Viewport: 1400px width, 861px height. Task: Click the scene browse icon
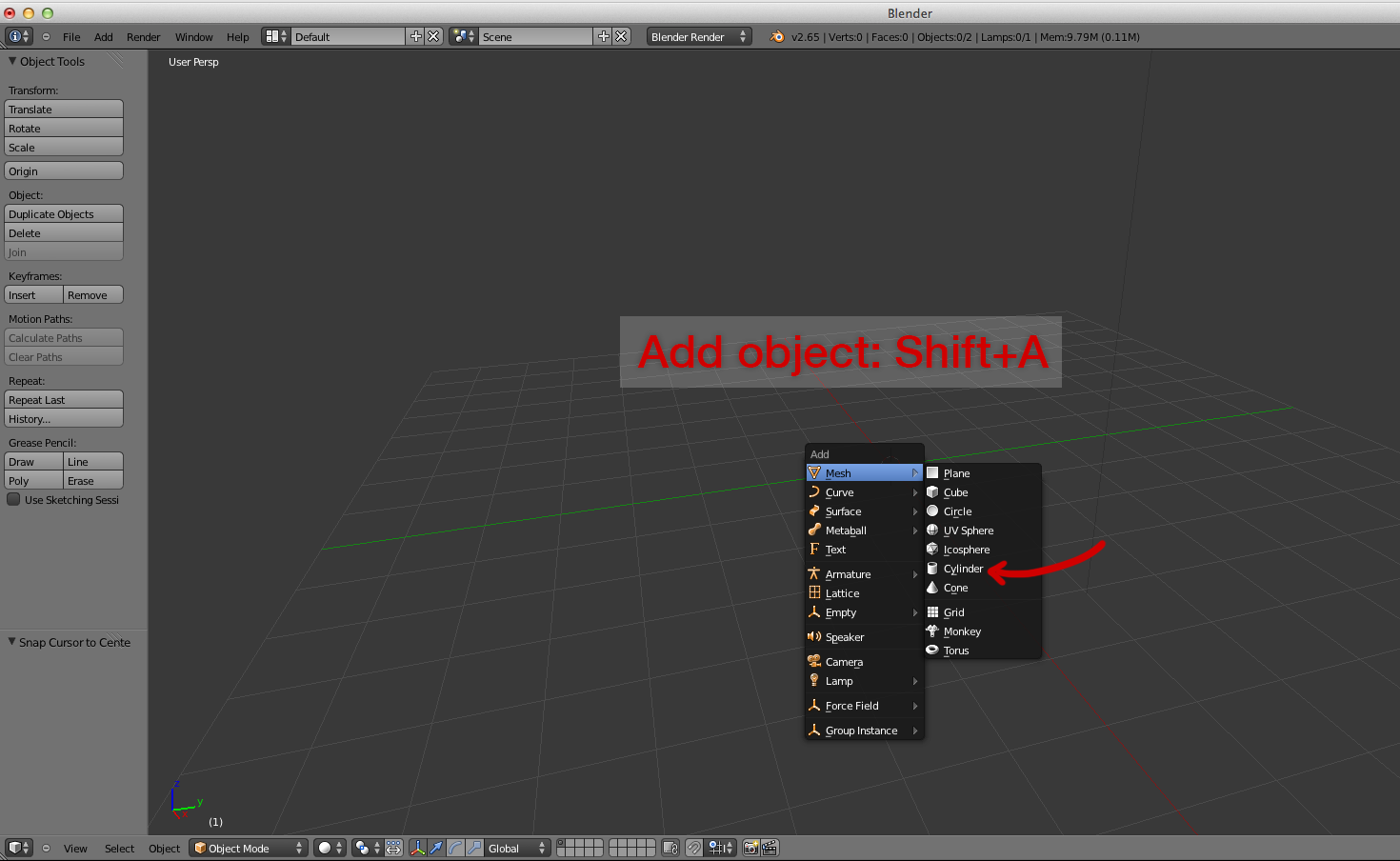coord(463,36)
